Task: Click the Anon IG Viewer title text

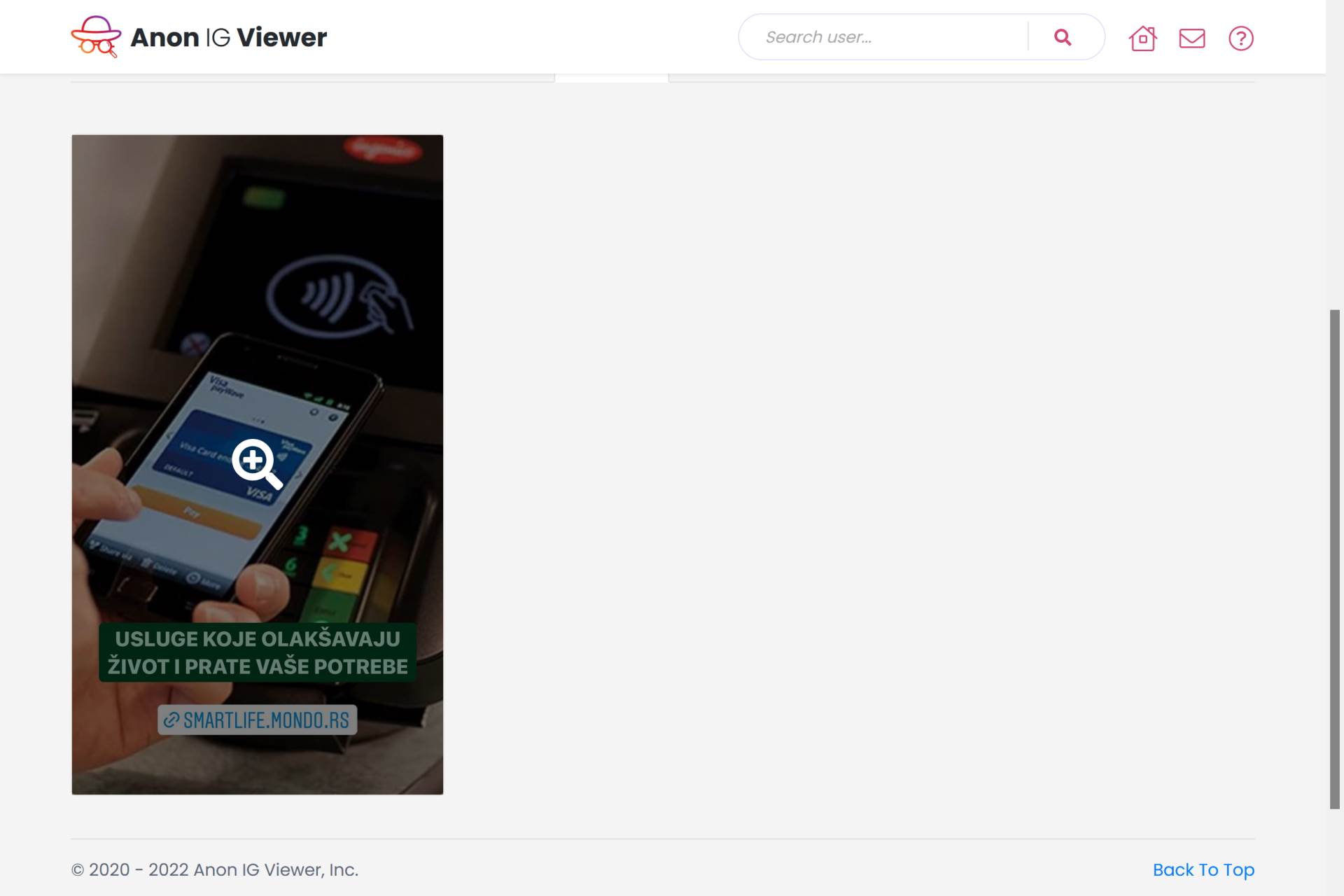Action: (228, 37)
